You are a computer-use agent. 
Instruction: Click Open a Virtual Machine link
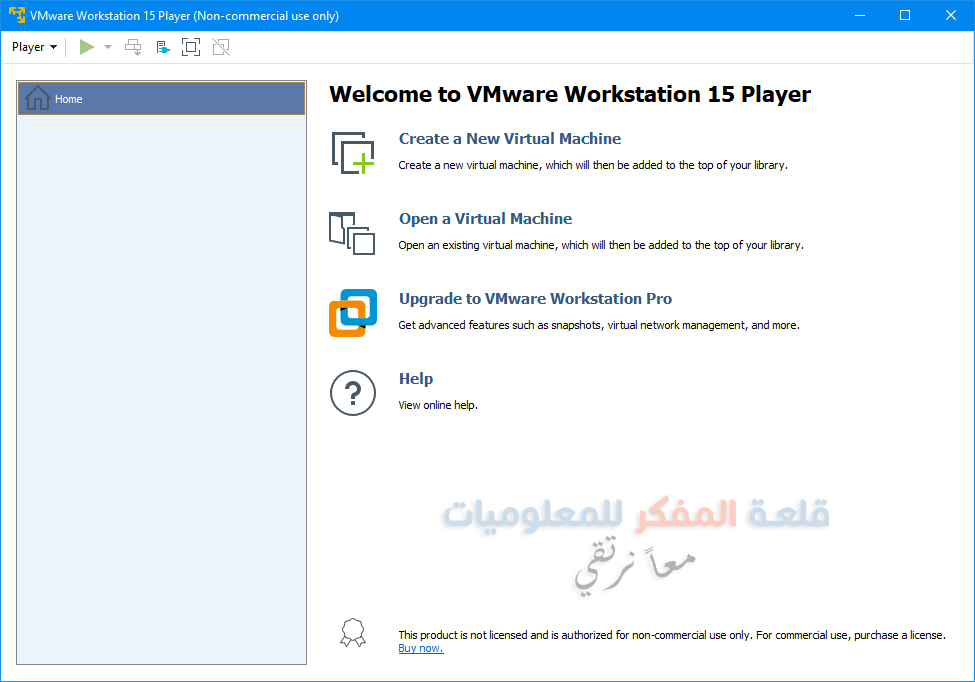(485, 219)
